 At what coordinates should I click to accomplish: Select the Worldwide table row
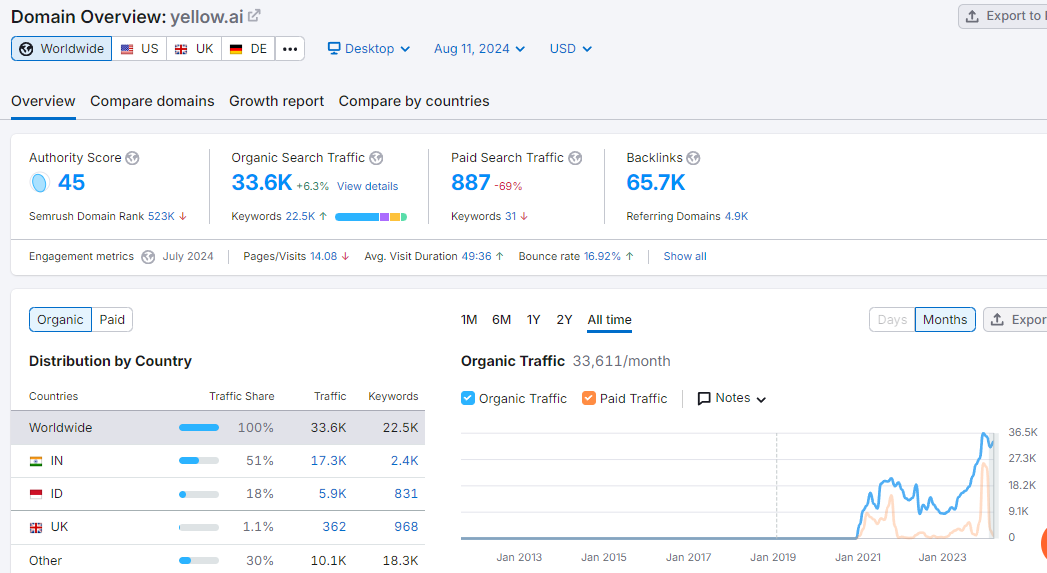pos(218,427)
